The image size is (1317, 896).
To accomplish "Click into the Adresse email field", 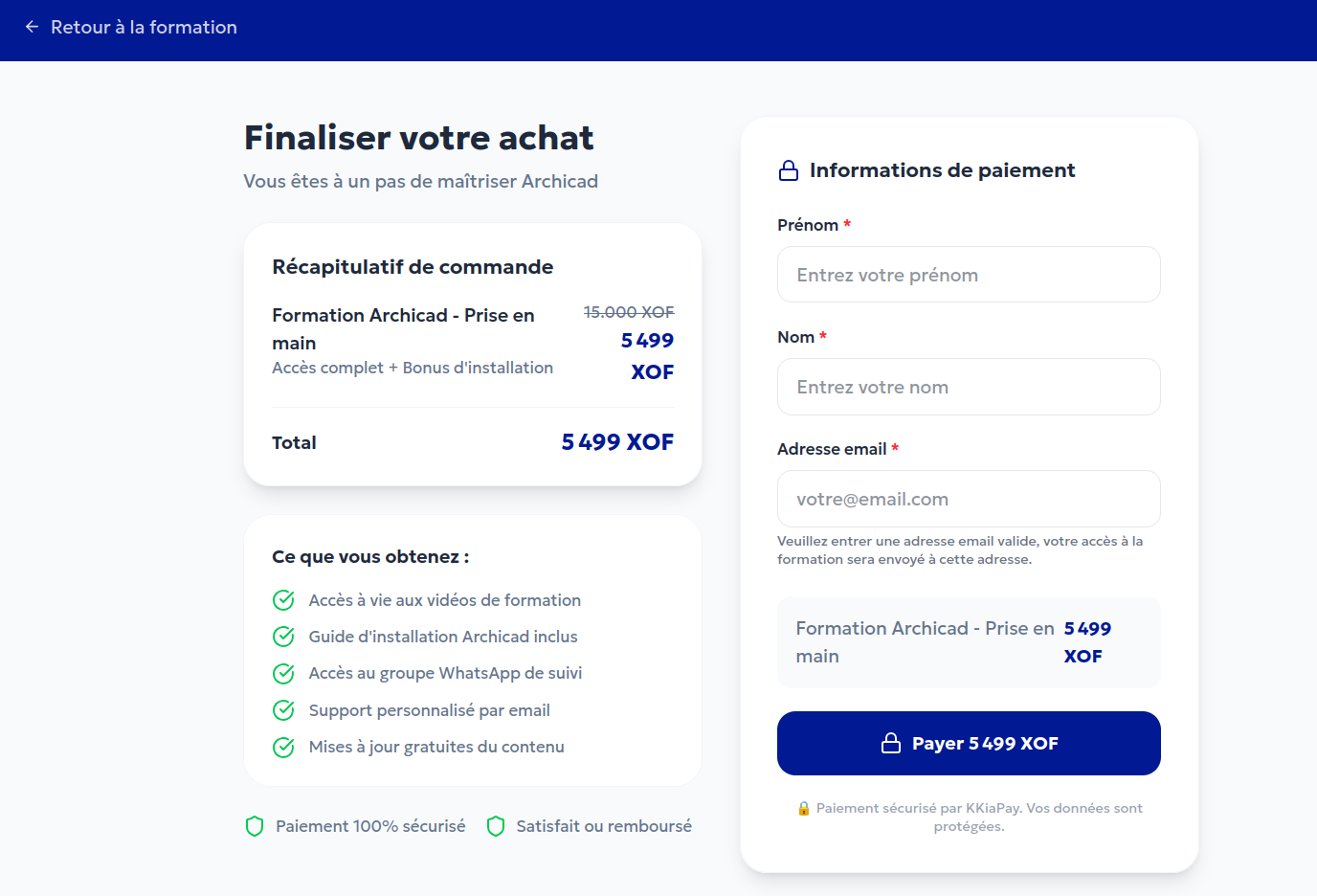I will [x=969, y=499].
